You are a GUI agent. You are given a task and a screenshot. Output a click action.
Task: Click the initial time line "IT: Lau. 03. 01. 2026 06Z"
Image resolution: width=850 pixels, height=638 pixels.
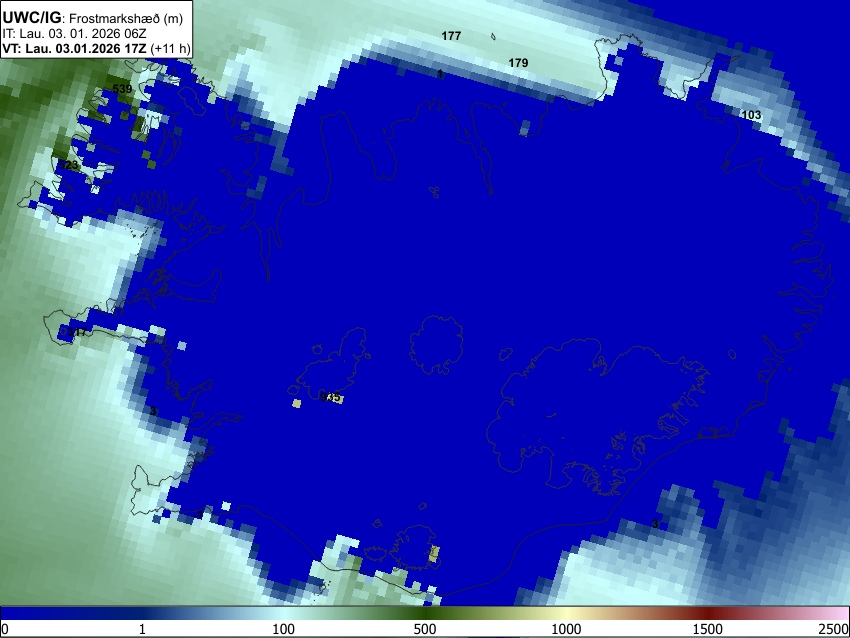74,34
